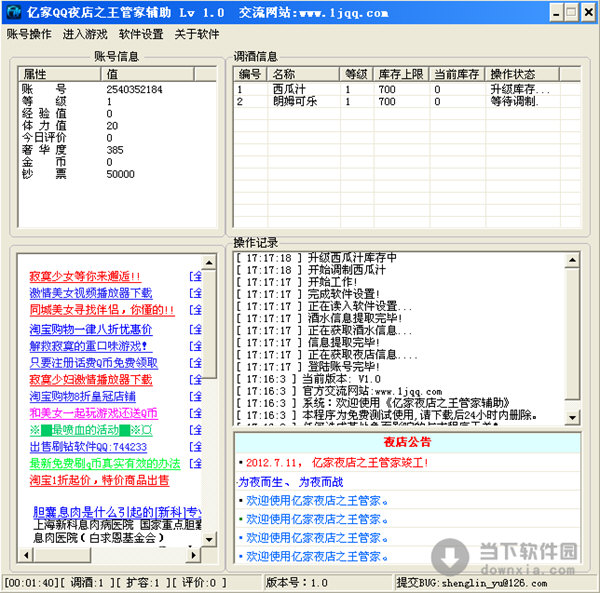
Task: Select the 朗姆可乐 row in drinks table
Action: (407, 102)
